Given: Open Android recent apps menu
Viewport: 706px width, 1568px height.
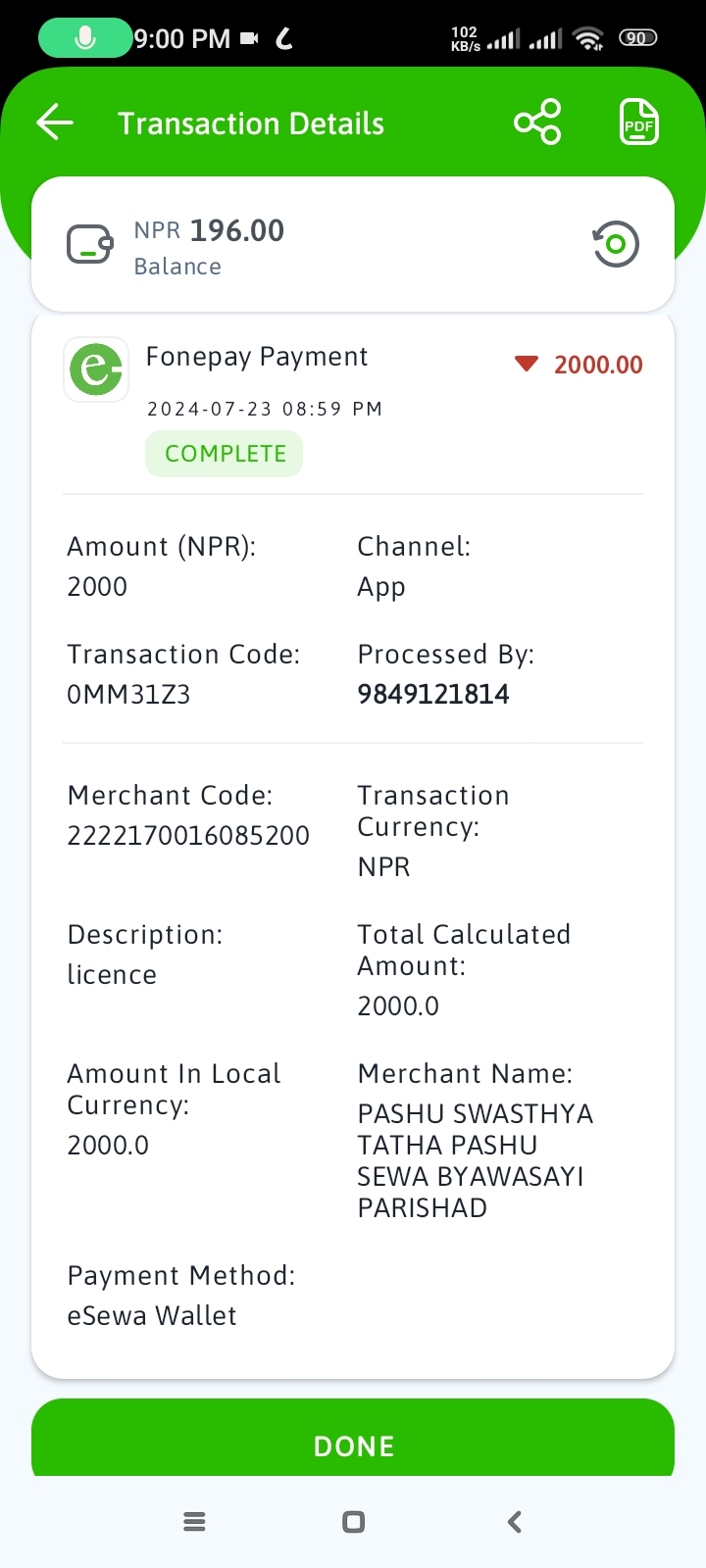Looking at the screenshot, I should click(x=194, y=1522).
